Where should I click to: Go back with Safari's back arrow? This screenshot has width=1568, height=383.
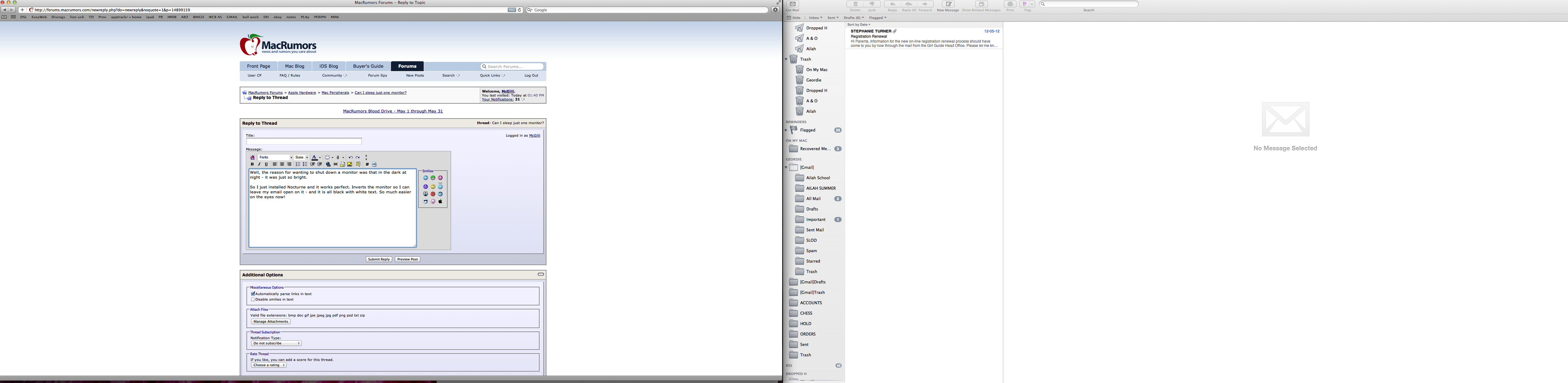click(4, 10)
